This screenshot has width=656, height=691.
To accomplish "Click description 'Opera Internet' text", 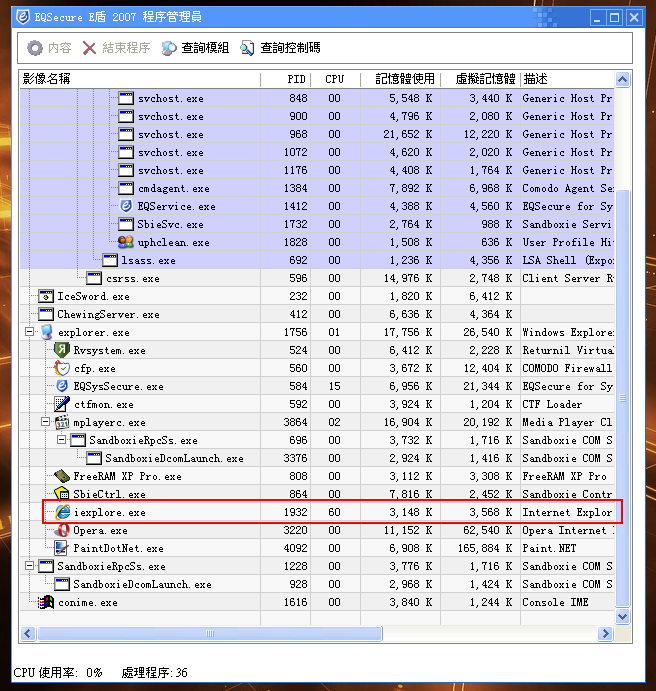I will coord(564,530).
